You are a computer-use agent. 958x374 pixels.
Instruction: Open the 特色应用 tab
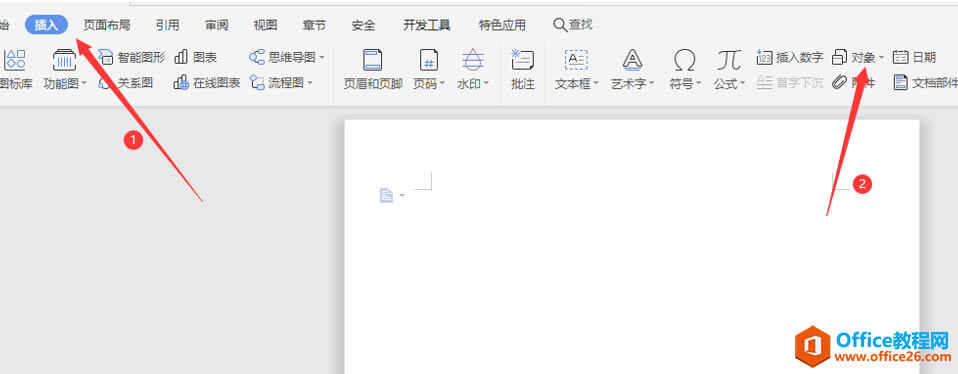[502, 25]
